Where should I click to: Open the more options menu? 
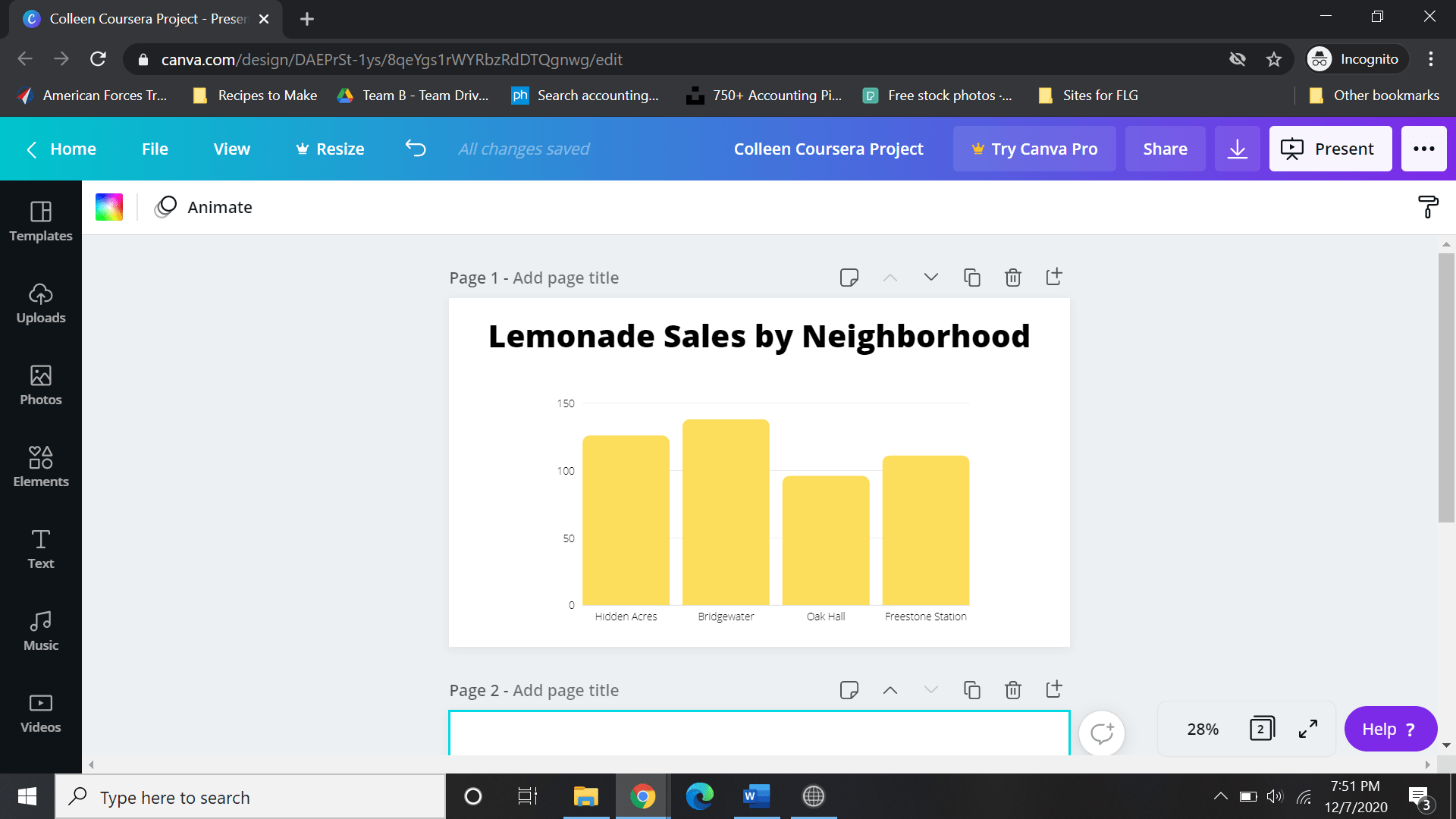[x=1423, y=149]
